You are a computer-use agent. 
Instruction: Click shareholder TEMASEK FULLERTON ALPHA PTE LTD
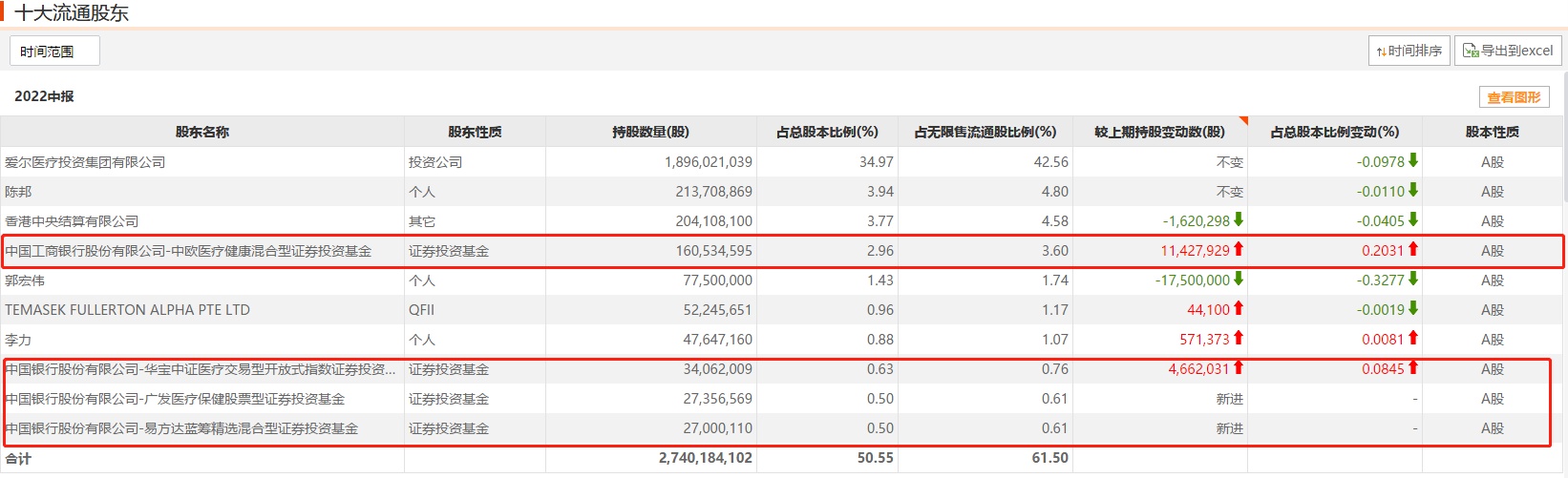point(127,310)
